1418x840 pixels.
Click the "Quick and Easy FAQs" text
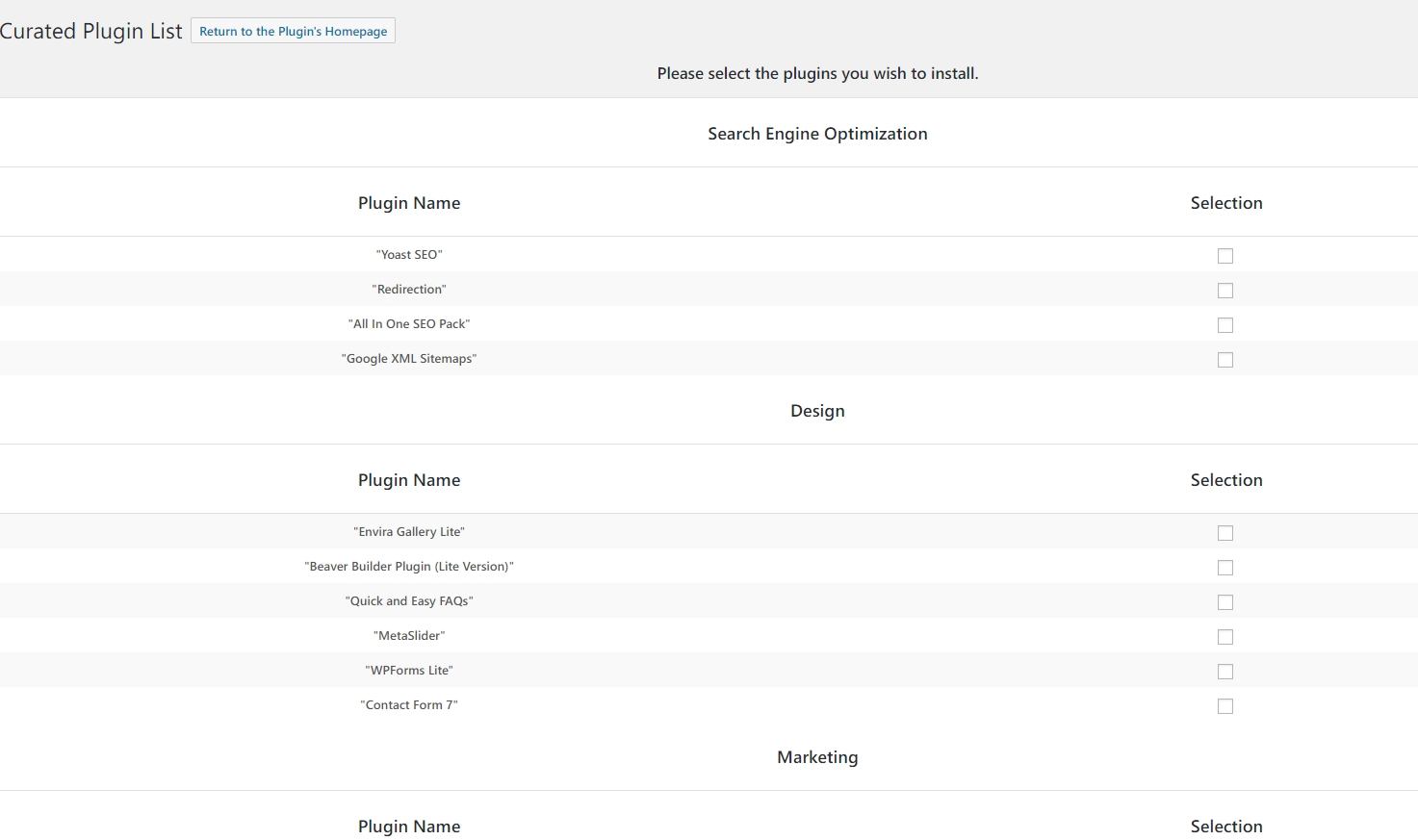409,601
